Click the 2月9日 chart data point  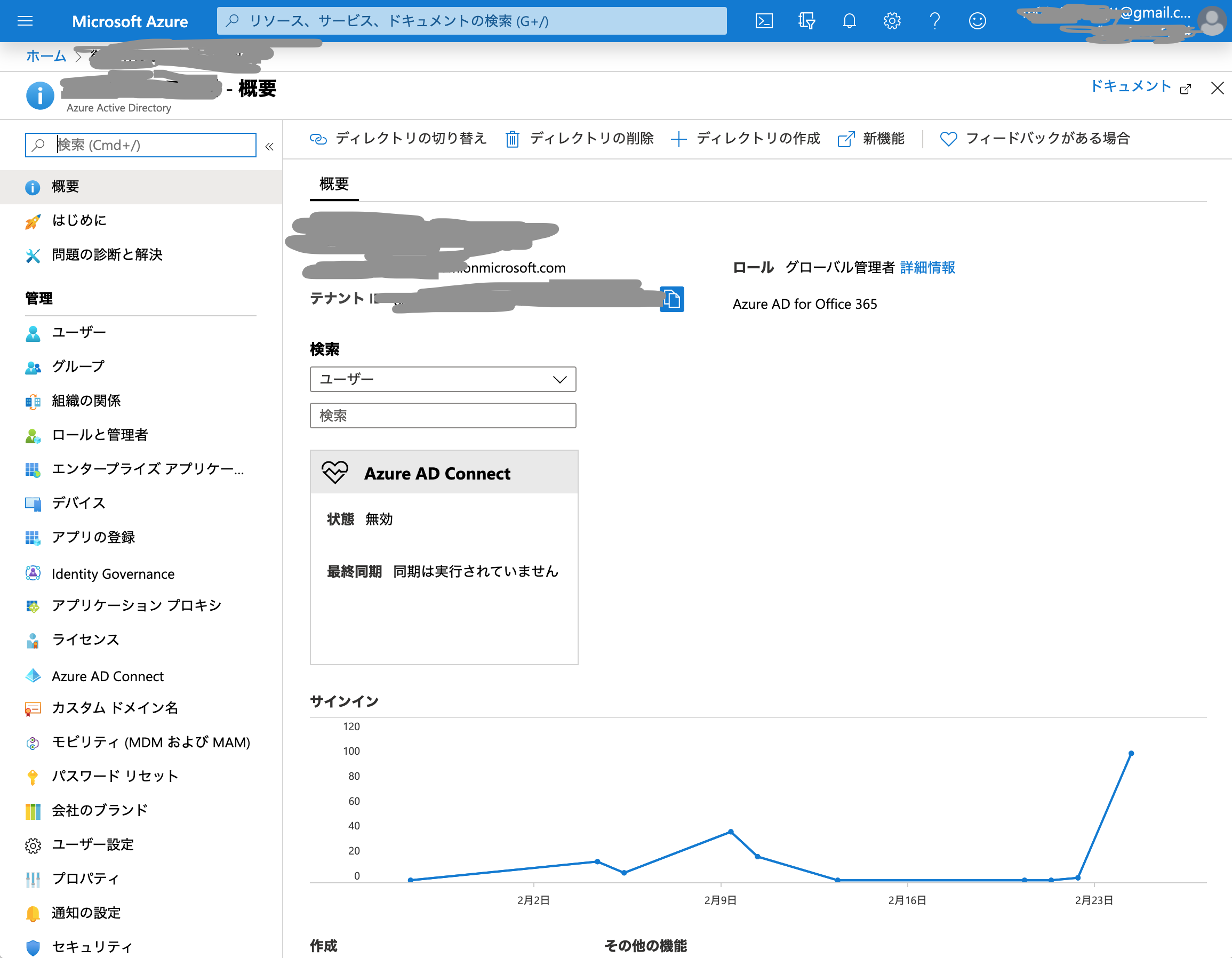[731, 832]
